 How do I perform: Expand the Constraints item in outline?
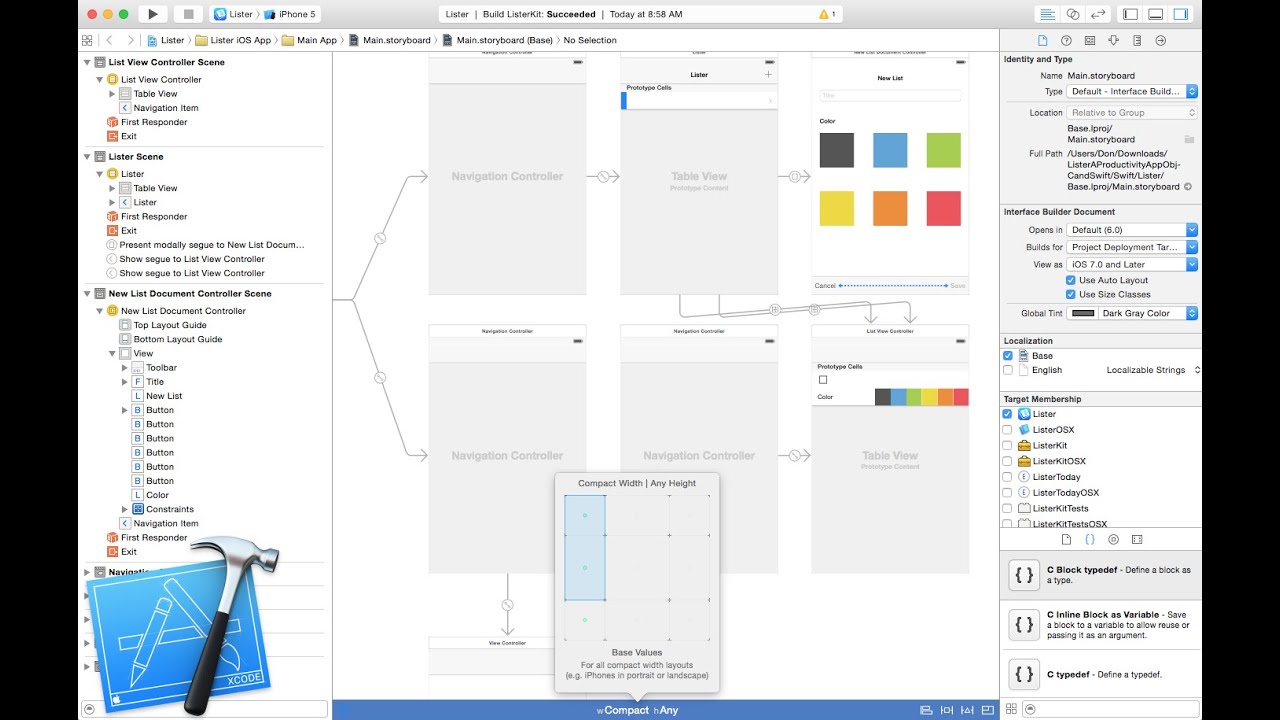point(125,510)
